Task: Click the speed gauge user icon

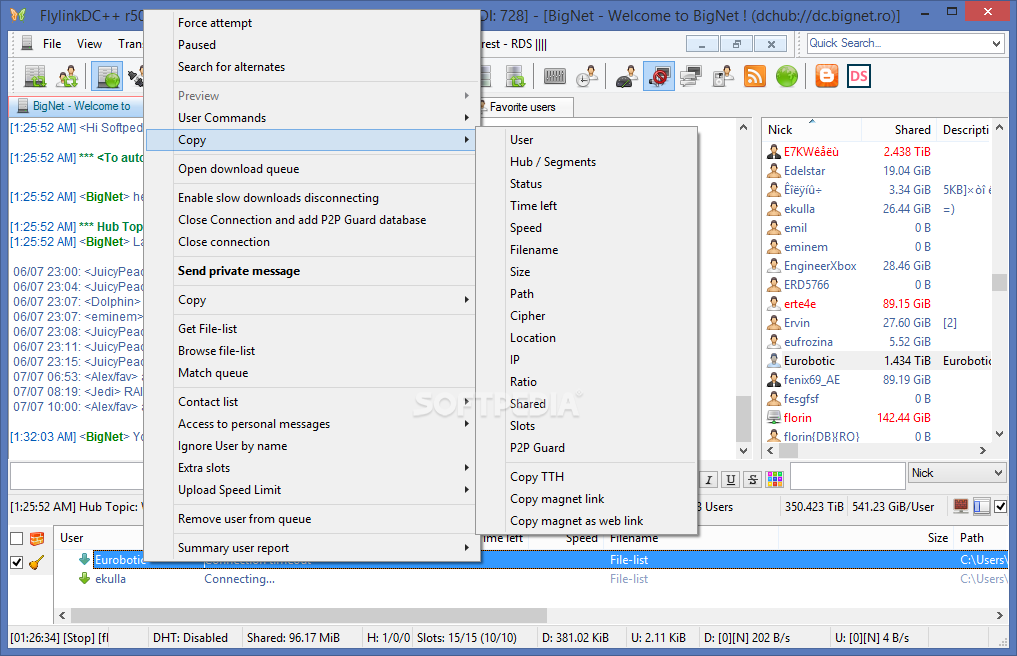Action: [x=627, y=77]
